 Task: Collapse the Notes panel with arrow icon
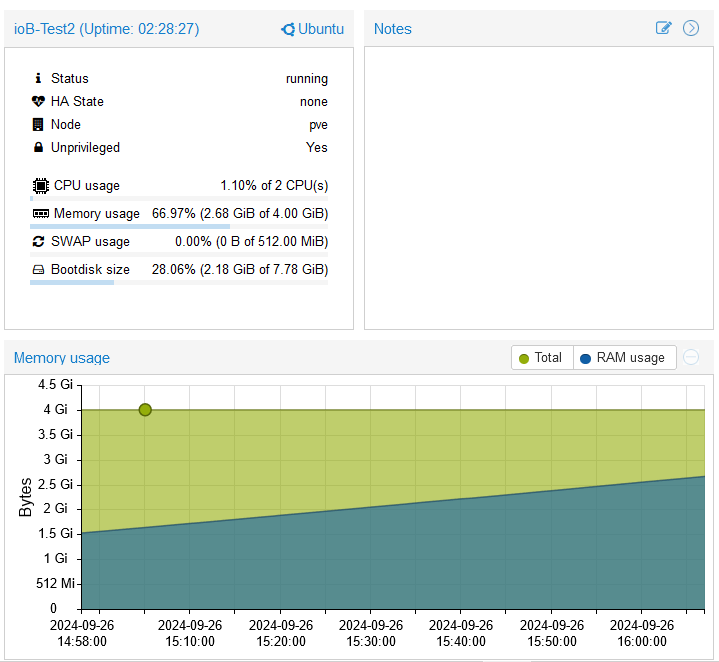click(x=691, y=28)
